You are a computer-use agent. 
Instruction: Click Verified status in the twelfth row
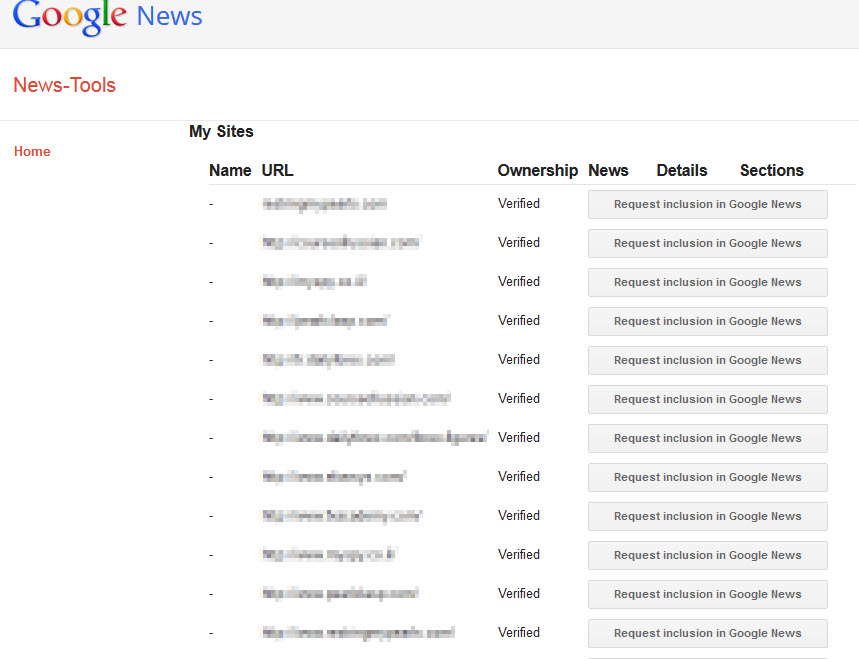[519, 633]
